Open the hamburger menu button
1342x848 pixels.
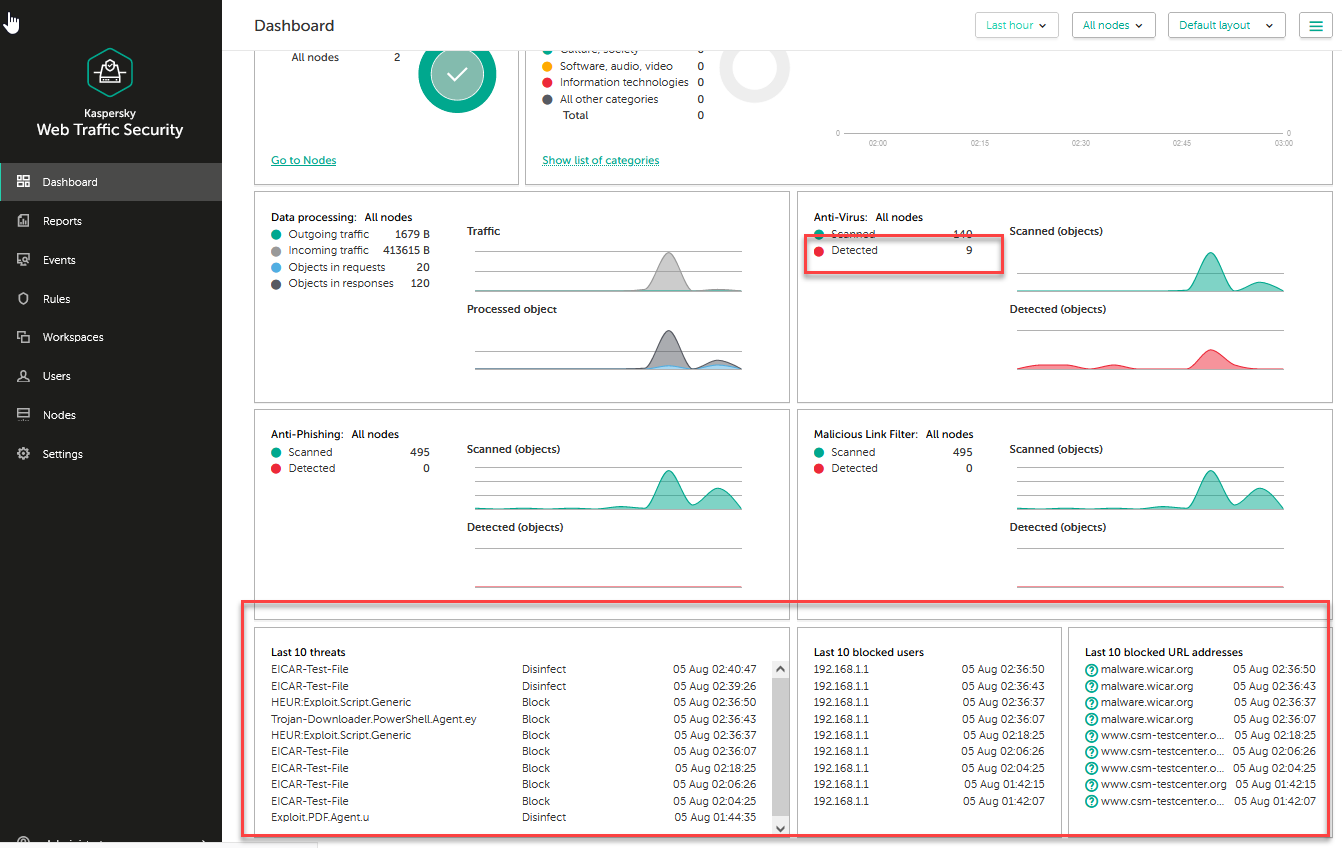pyautogui.click(x=1316, y=26)
